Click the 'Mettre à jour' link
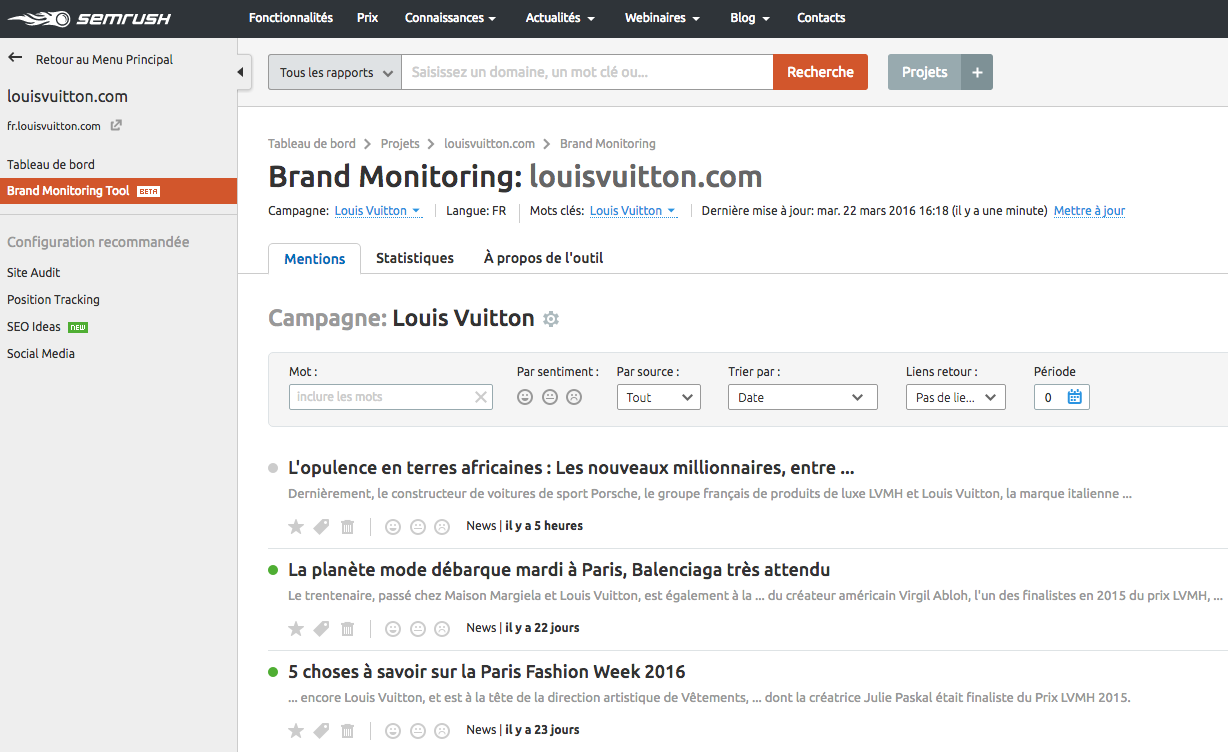Viewport: 1228px width, 752px height. tap(1089, 211)
